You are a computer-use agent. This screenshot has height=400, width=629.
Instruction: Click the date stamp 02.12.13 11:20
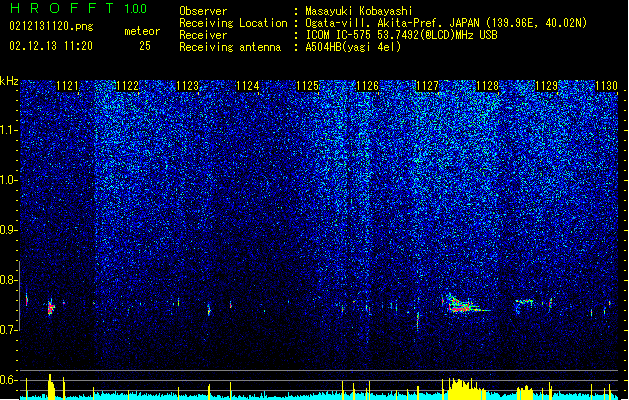click(51, 46)
